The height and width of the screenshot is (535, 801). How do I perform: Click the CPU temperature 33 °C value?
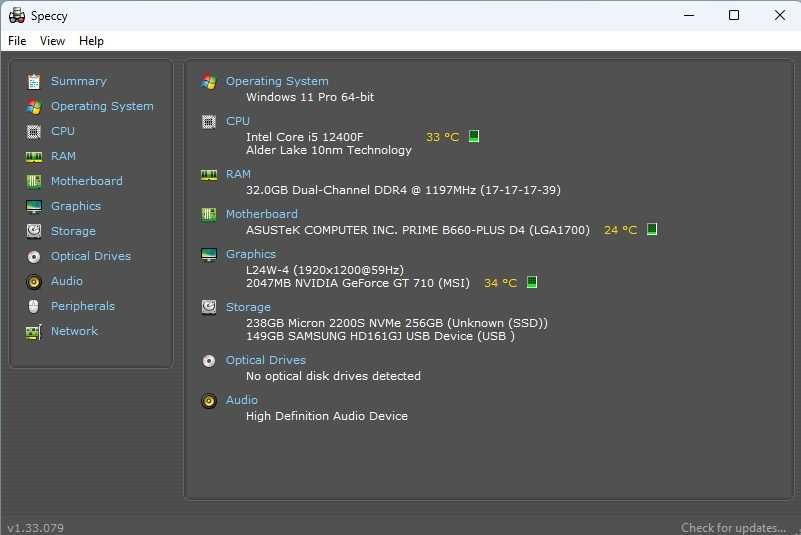click(x=442, y=137)
